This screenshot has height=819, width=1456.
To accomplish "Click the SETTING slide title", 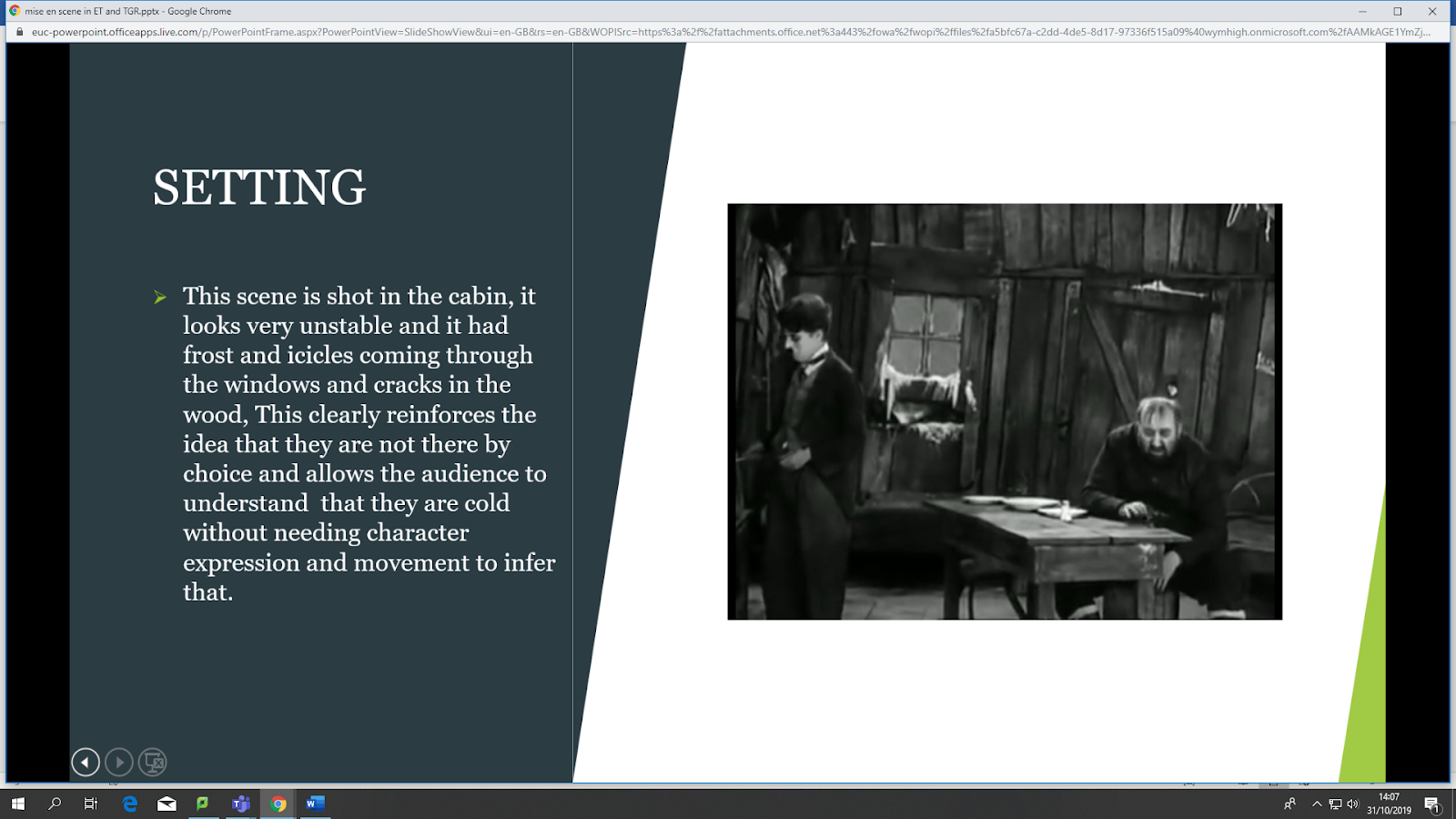I will (x=259, y=187).
